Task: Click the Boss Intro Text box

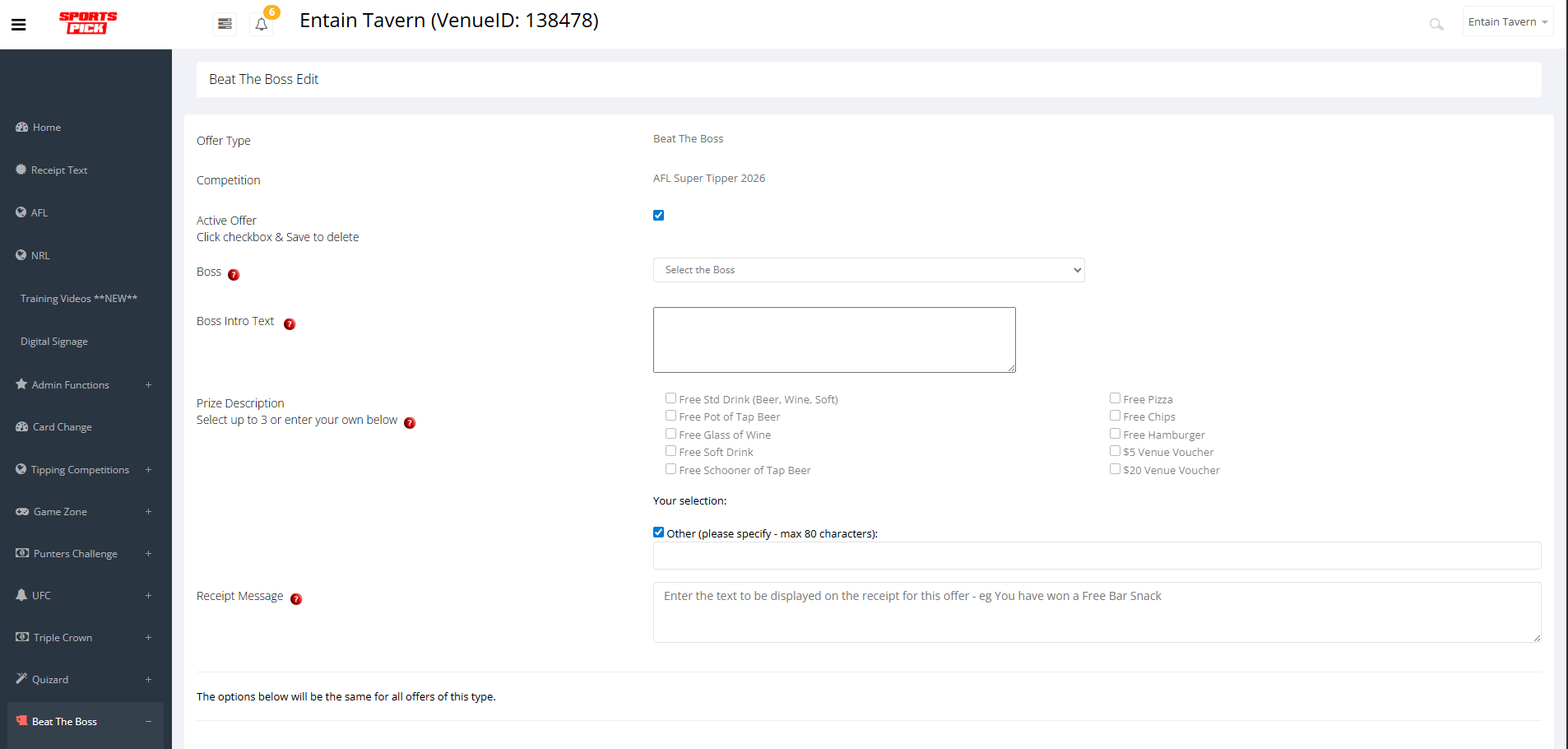Action: pyautogui.click(x=833, y=340)
